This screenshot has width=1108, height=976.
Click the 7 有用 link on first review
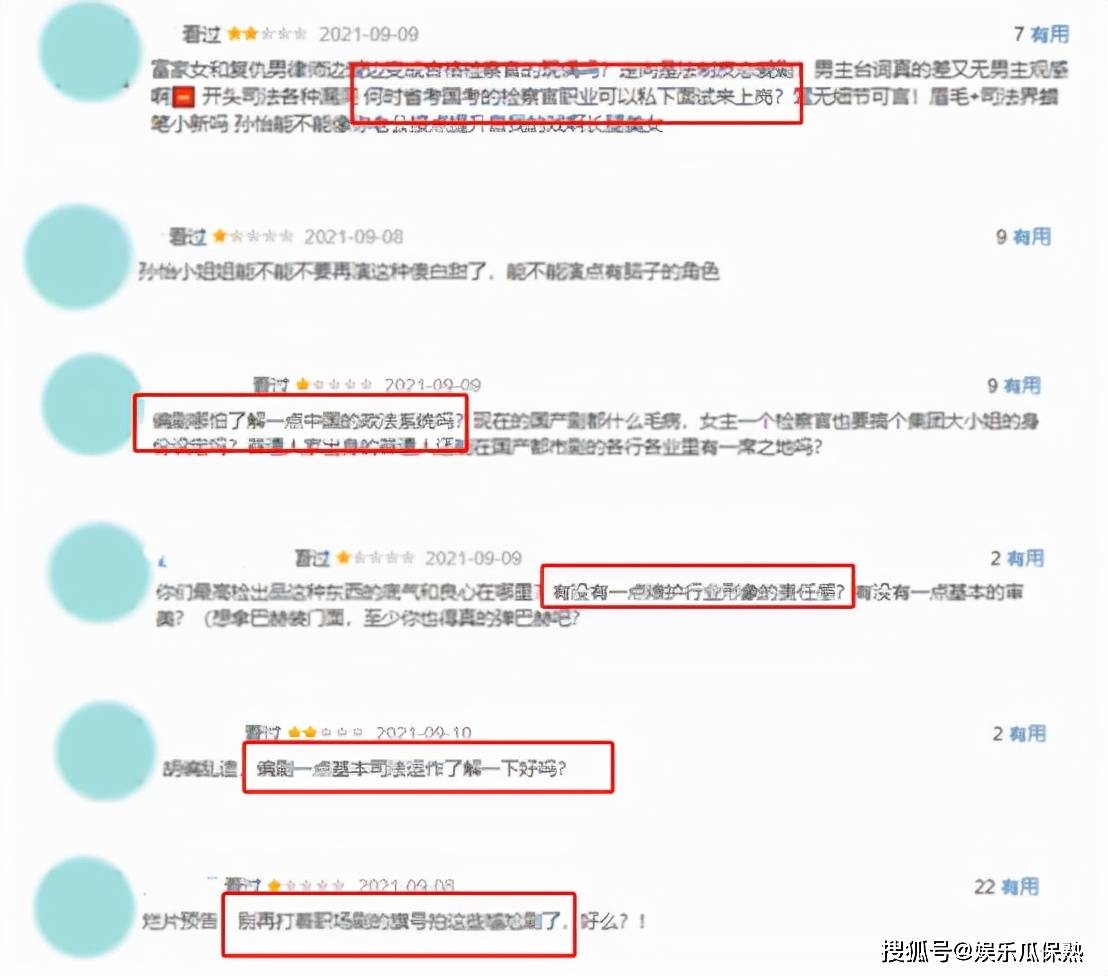(x=1041, y=34)
